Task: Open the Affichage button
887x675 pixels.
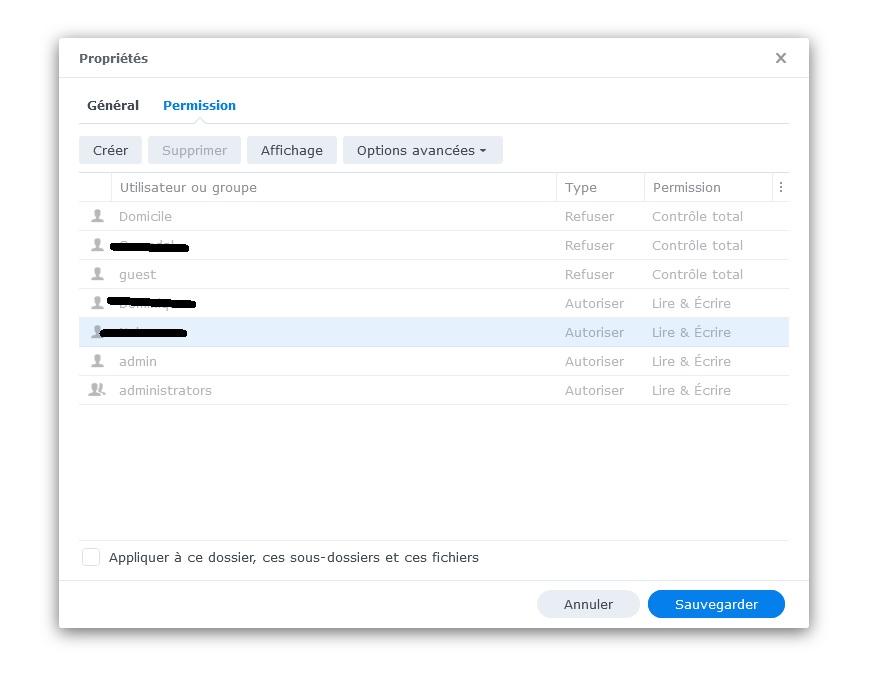Action: coord(291,150)
